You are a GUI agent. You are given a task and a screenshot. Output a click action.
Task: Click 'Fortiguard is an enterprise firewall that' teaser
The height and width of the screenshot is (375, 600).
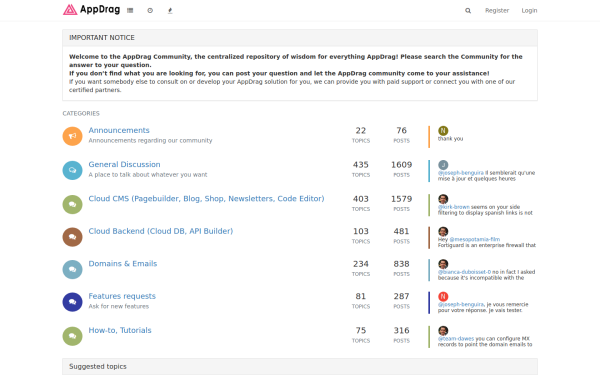pyautogui.click(x=487, y=245)
